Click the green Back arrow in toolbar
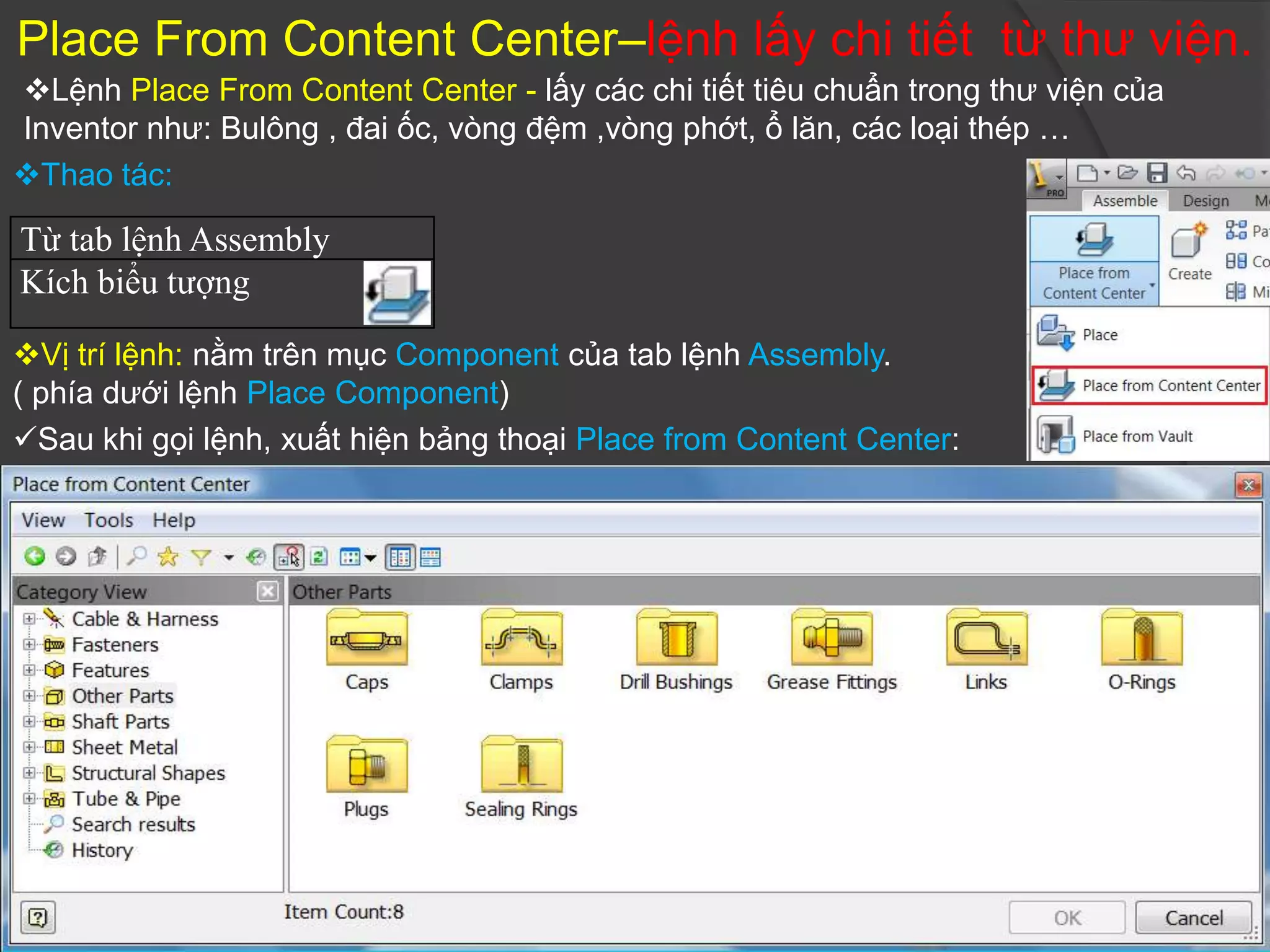 coord(35,557)
